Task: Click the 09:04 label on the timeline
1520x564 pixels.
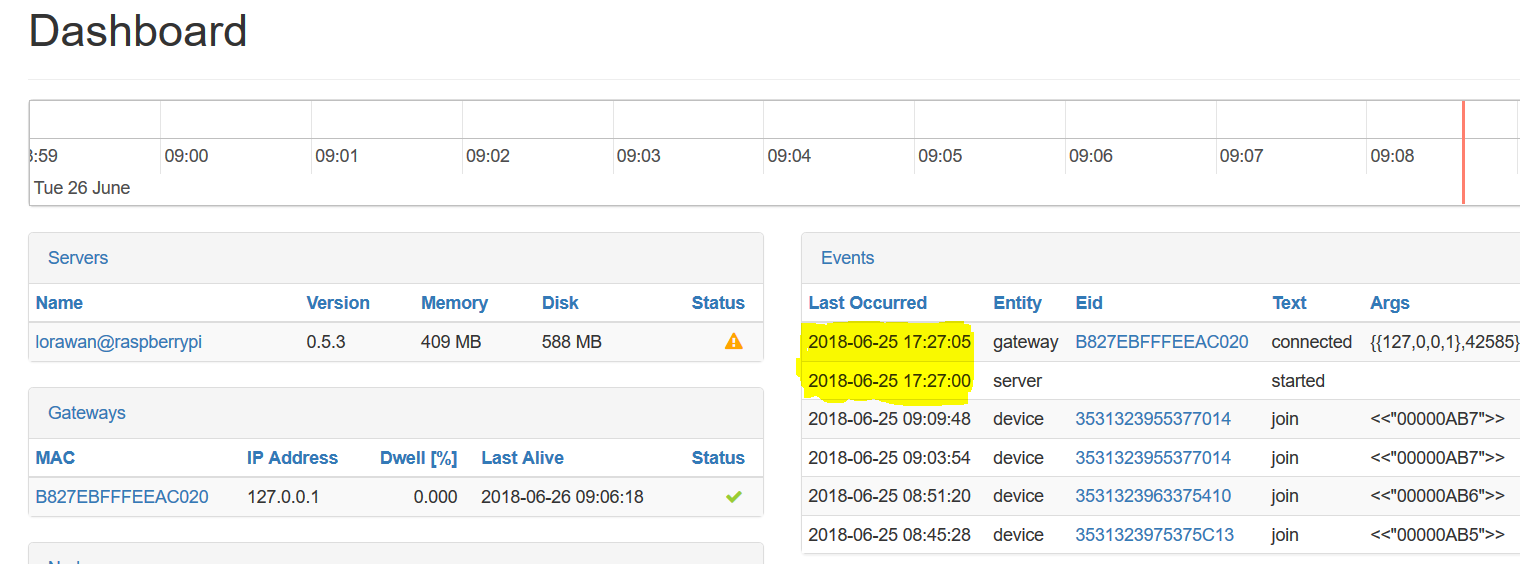Action: [x=789, y=156]
